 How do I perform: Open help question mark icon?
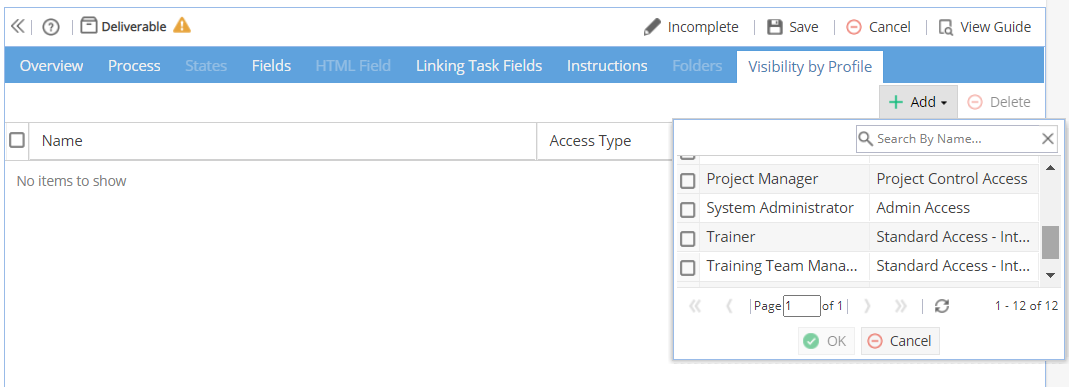(51, 27)
